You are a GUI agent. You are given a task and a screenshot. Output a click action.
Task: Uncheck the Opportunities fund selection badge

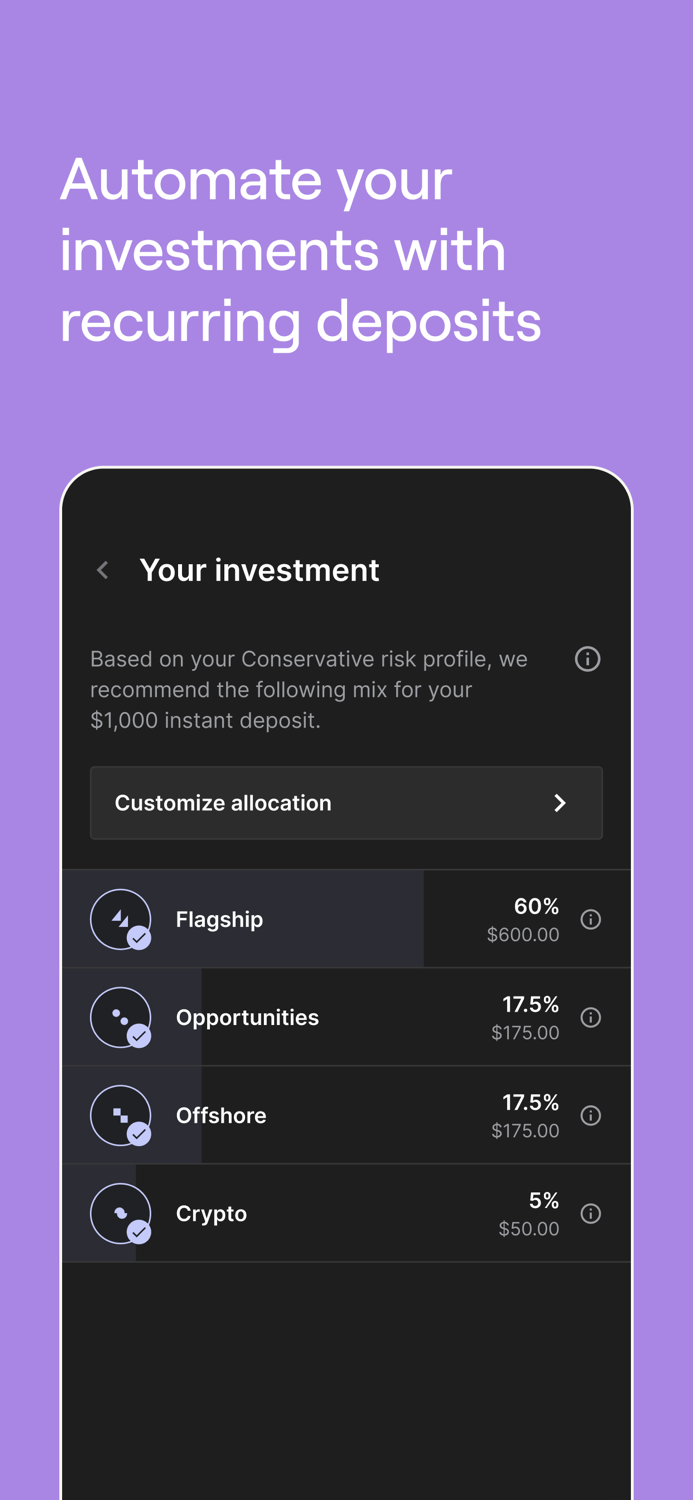[139, 1038]
